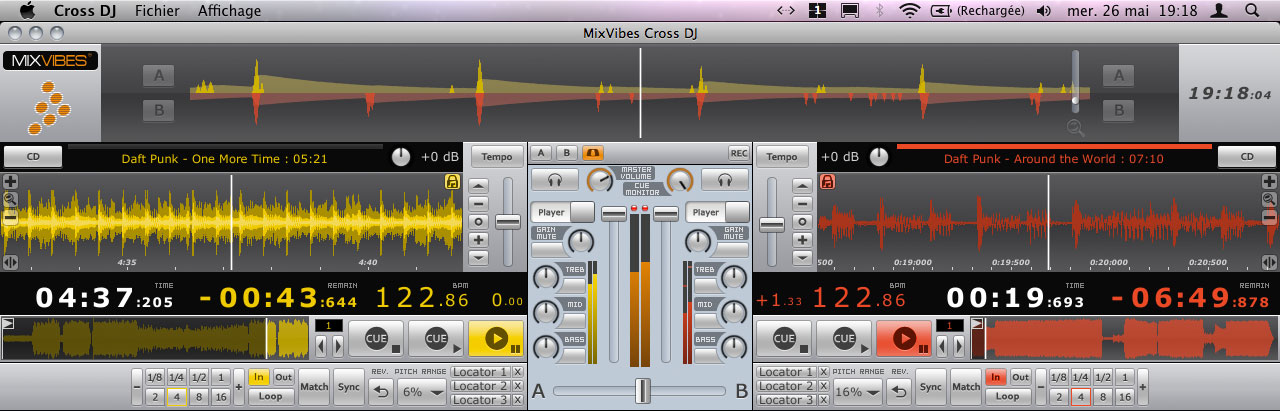This screenshot has height=411, width=1280.
Task: Enable Loop on deck B
Action: 1008,395
